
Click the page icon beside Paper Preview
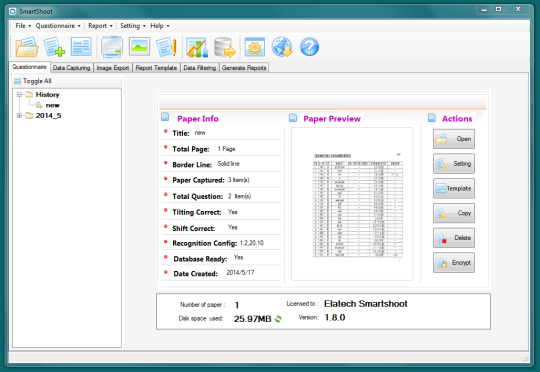pyautogui.click(x=293, y=118)
